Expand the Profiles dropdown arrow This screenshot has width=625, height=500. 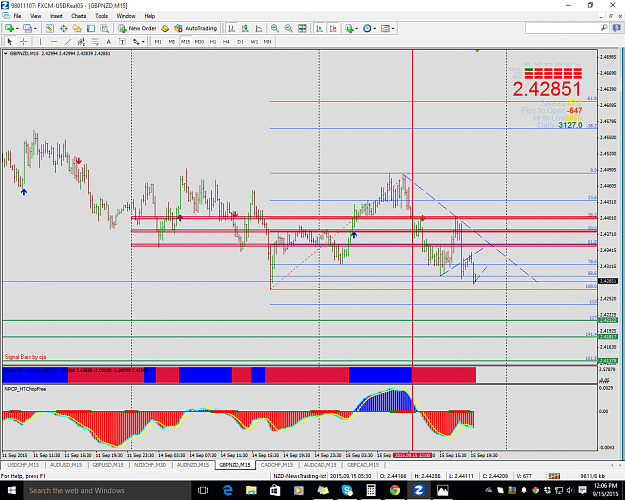tap(35, 29)
